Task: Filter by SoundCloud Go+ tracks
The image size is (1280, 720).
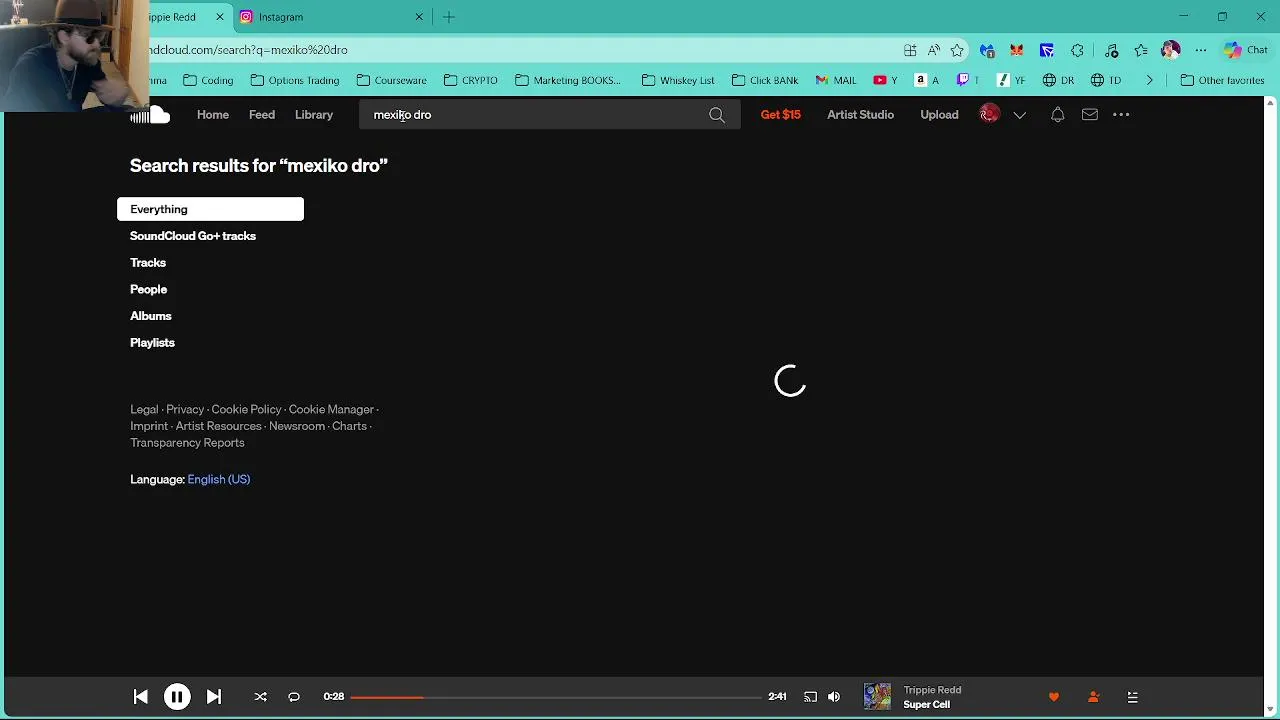Action: click(193, 236)
